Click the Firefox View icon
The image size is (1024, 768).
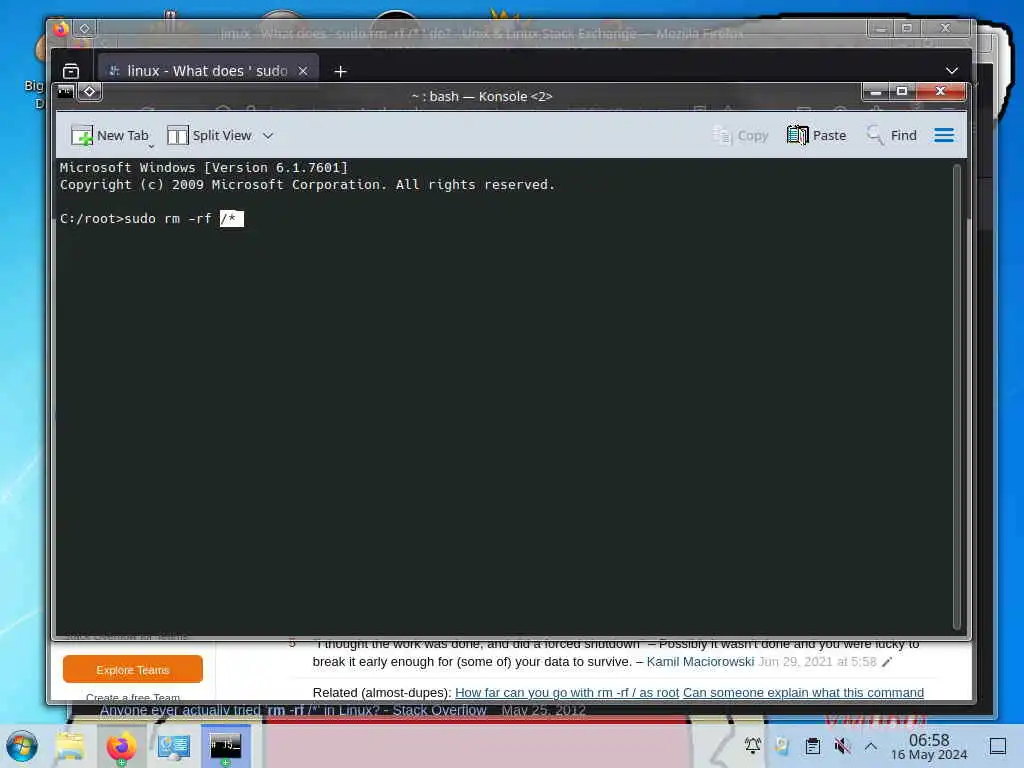click(x=71, y=71)
